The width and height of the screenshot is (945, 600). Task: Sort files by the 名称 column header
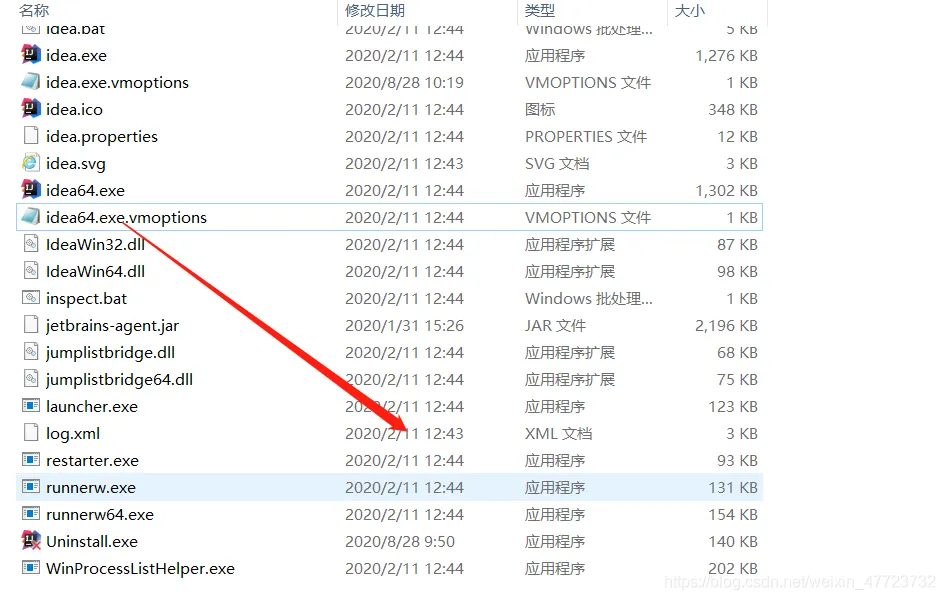coord(34,10)
